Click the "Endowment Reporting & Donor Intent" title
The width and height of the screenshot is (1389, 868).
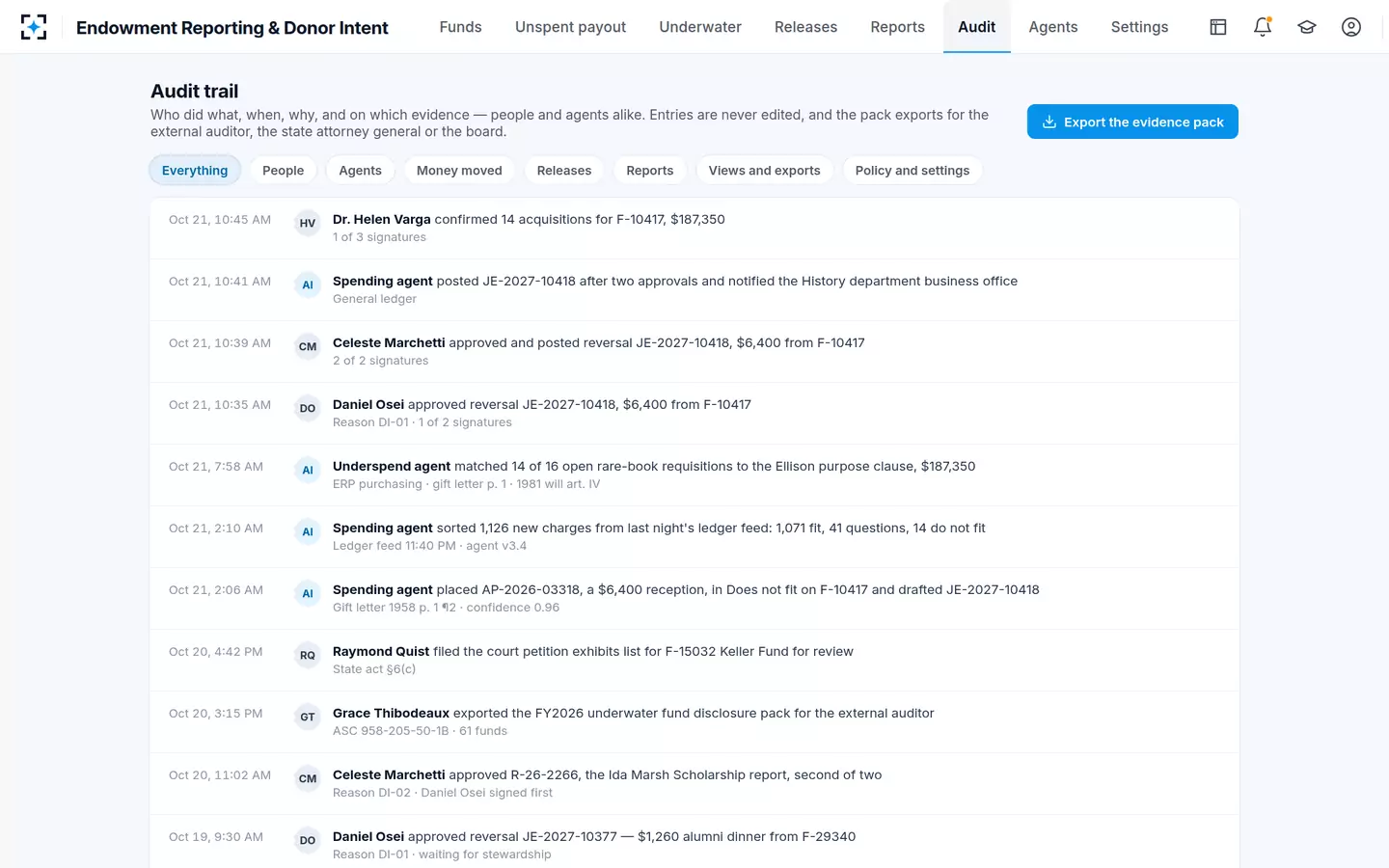232,28
